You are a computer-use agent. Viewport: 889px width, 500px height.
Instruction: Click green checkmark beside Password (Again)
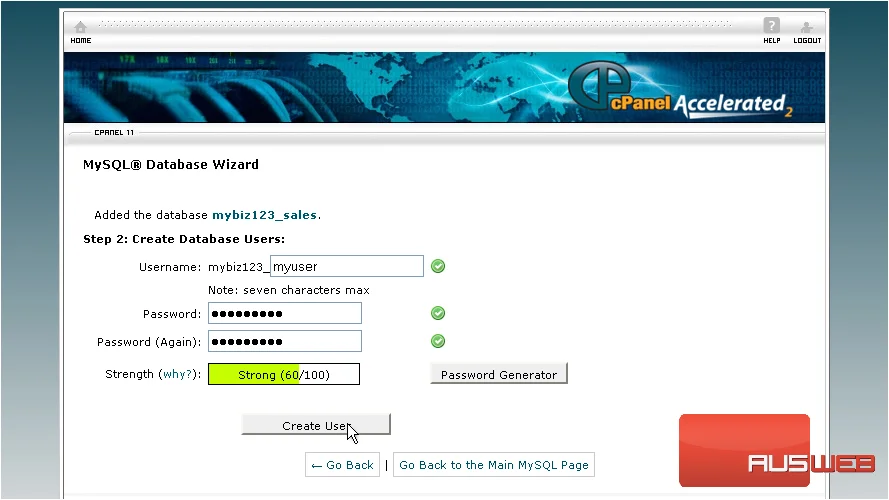click(438, 341)
